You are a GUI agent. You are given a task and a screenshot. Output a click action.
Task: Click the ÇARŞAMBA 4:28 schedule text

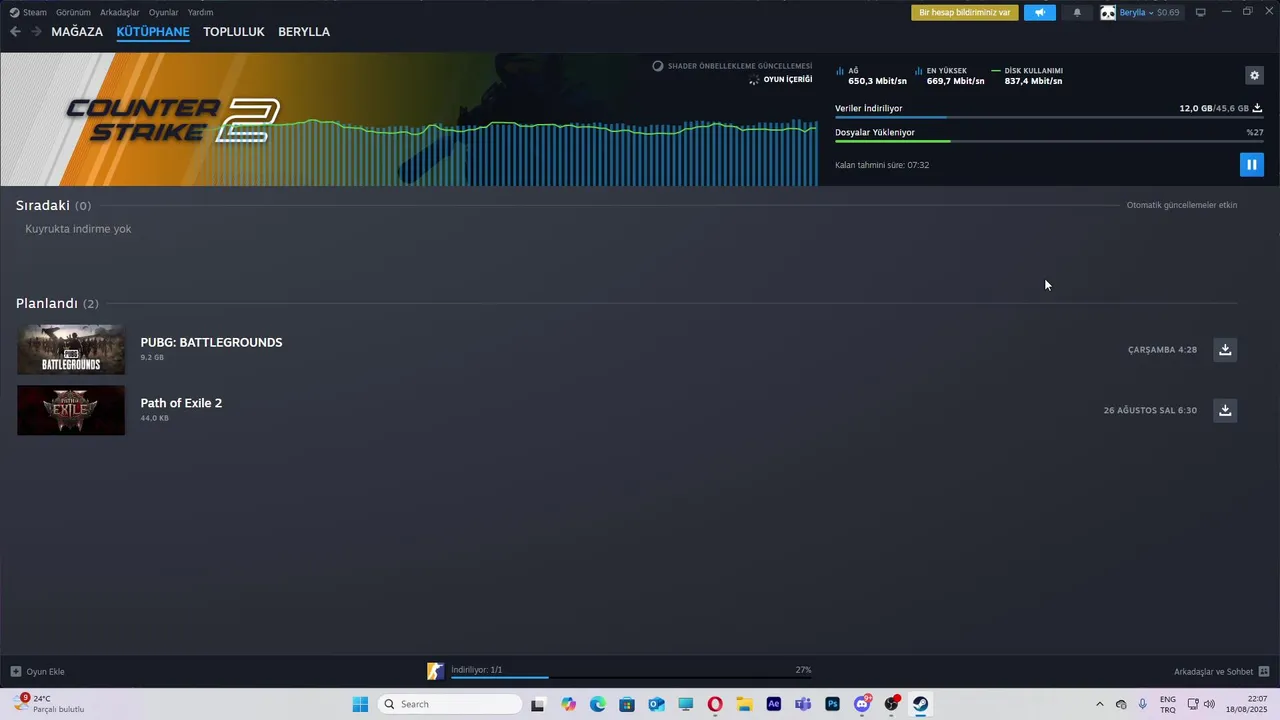point(1162,350)
